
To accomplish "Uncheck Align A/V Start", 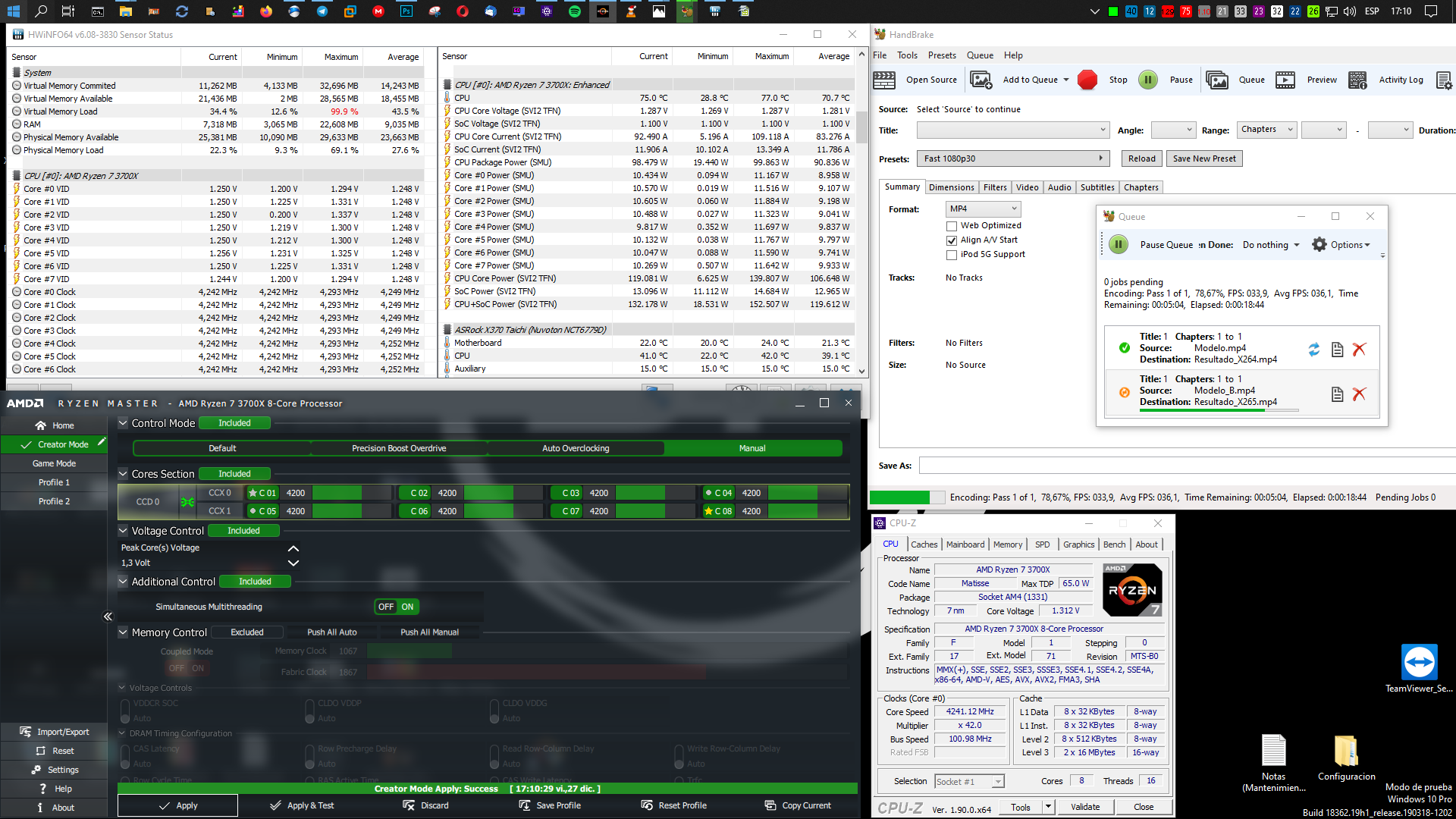I will (951, 240).
